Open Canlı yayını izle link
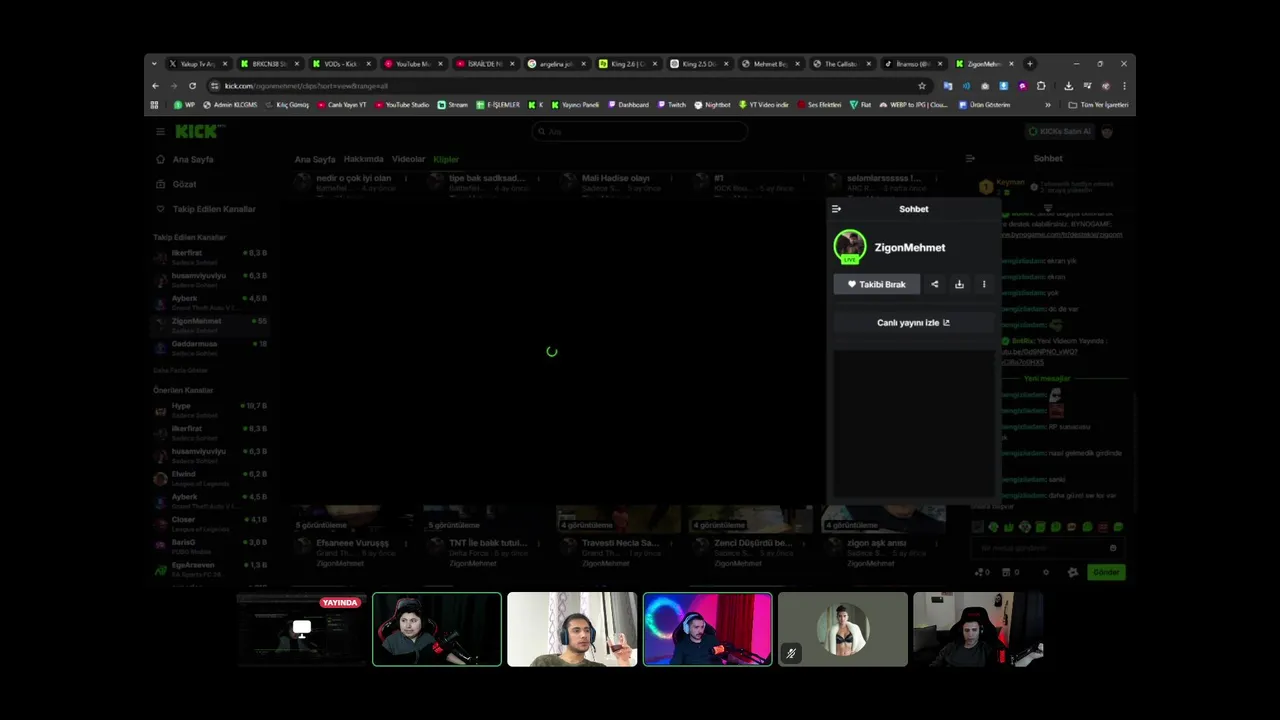This screenshot has height=720, width=1280. coord(913,323)
